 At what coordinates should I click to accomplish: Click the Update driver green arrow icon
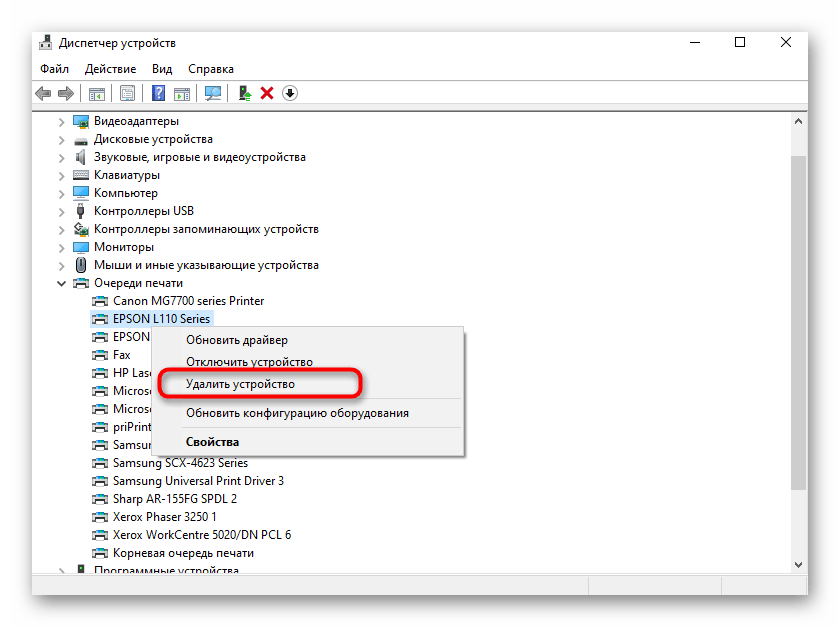tap(243, 93)
